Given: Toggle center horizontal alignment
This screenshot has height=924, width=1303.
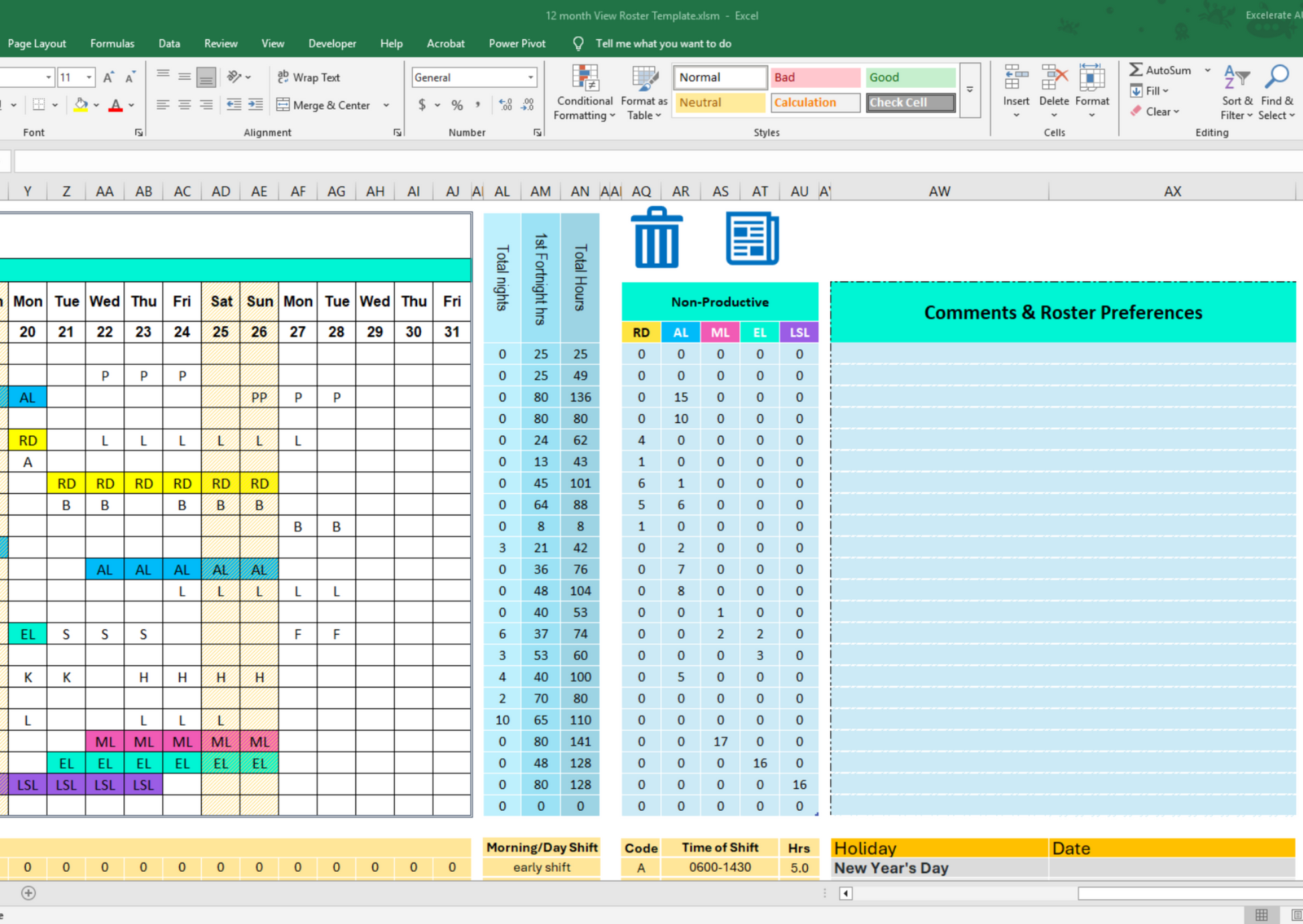Looking at the screenshot, I should [x=184, y=104].
